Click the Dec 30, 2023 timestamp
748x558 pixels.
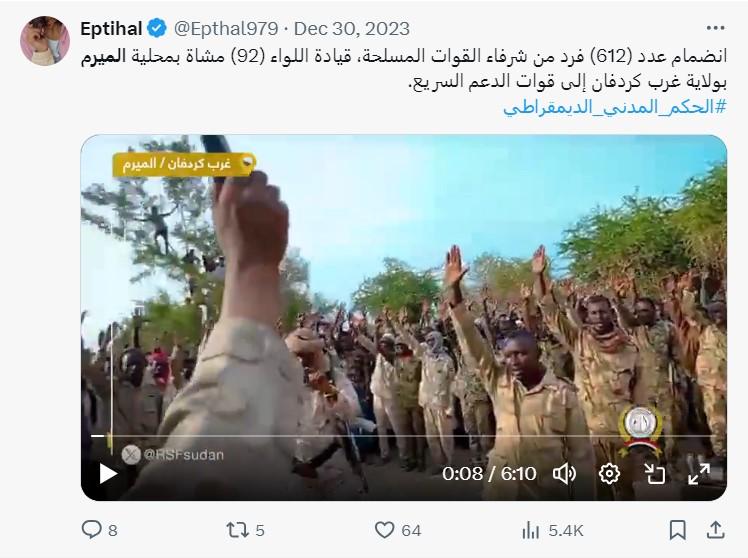(352, 29)
